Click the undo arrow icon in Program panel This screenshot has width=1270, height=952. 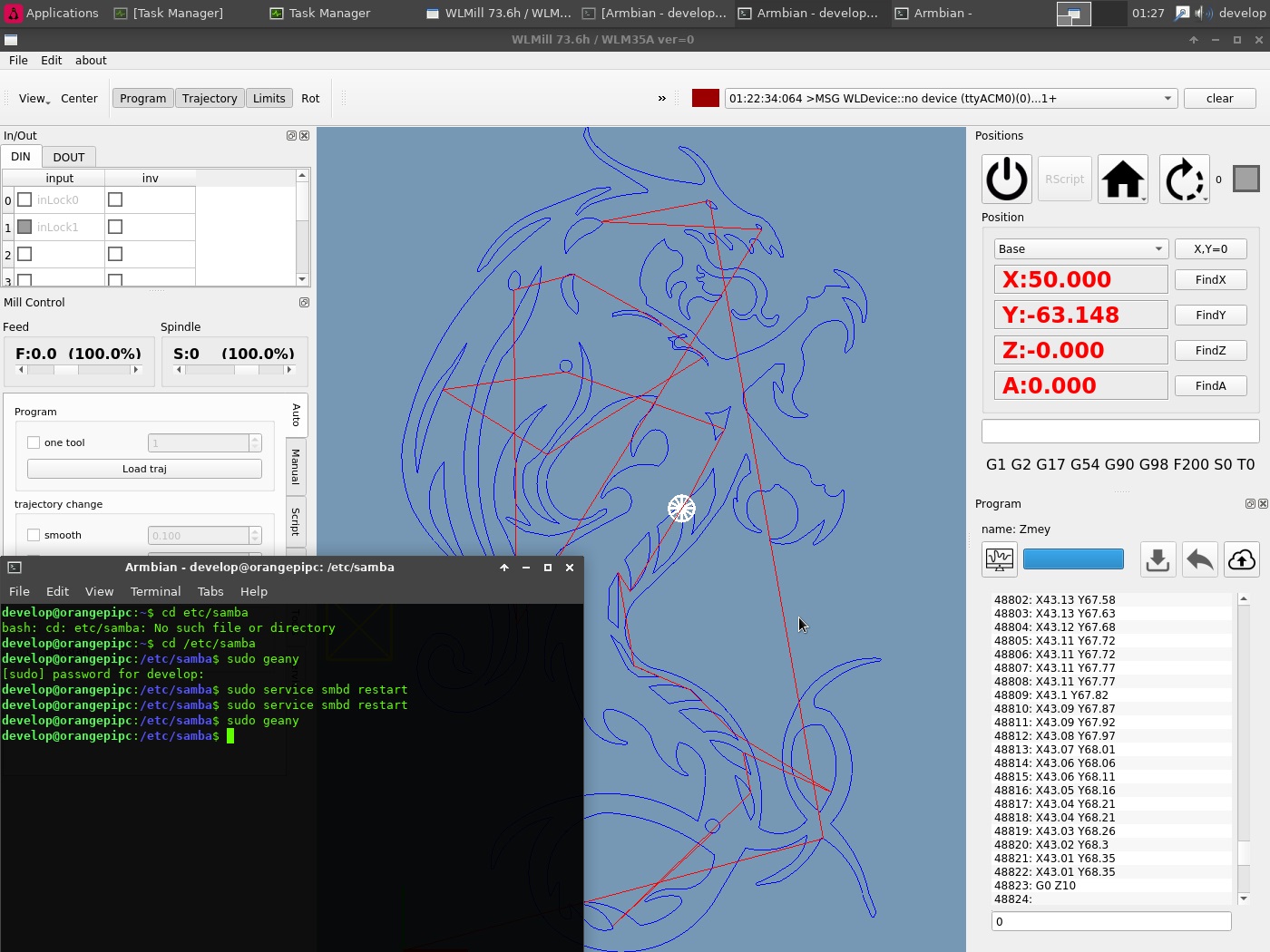(x=1199, y=559)
